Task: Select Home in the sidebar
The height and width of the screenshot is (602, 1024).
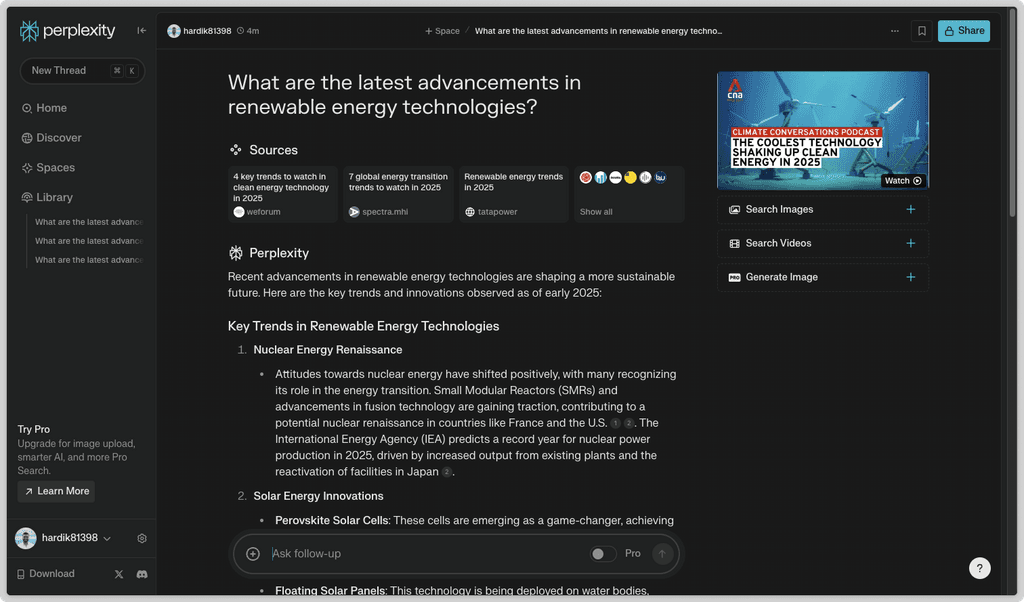Action: 51,108
